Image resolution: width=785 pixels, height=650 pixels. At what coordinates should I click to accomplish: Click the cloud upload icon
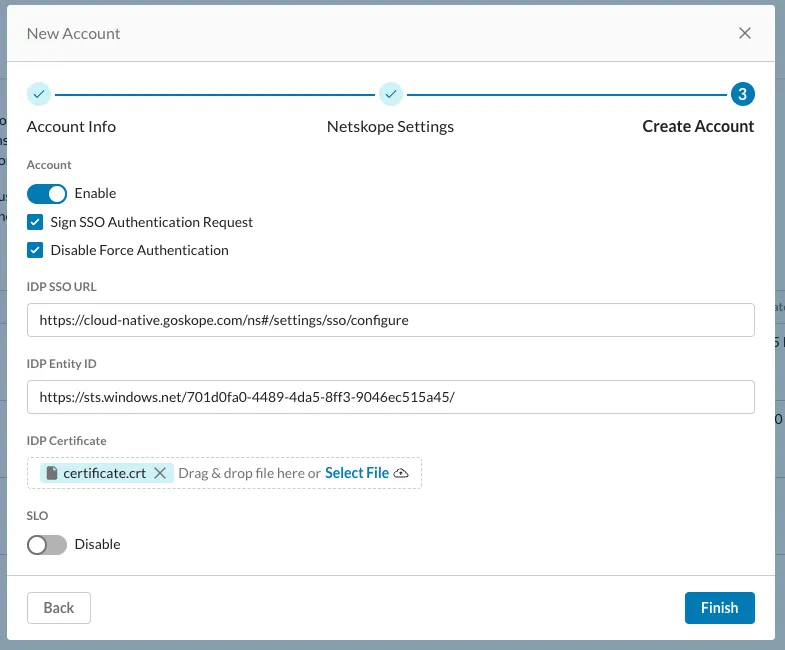(402, 473)
